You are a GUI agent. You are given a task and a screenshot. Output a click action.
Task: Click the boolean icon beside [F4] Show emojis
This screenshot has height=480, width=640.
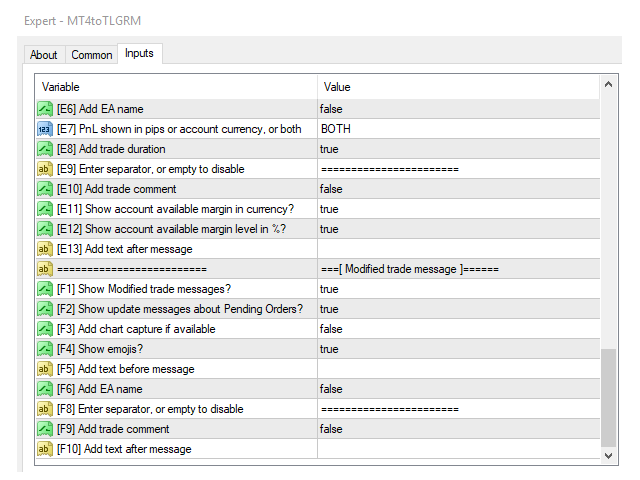(45, 349)
